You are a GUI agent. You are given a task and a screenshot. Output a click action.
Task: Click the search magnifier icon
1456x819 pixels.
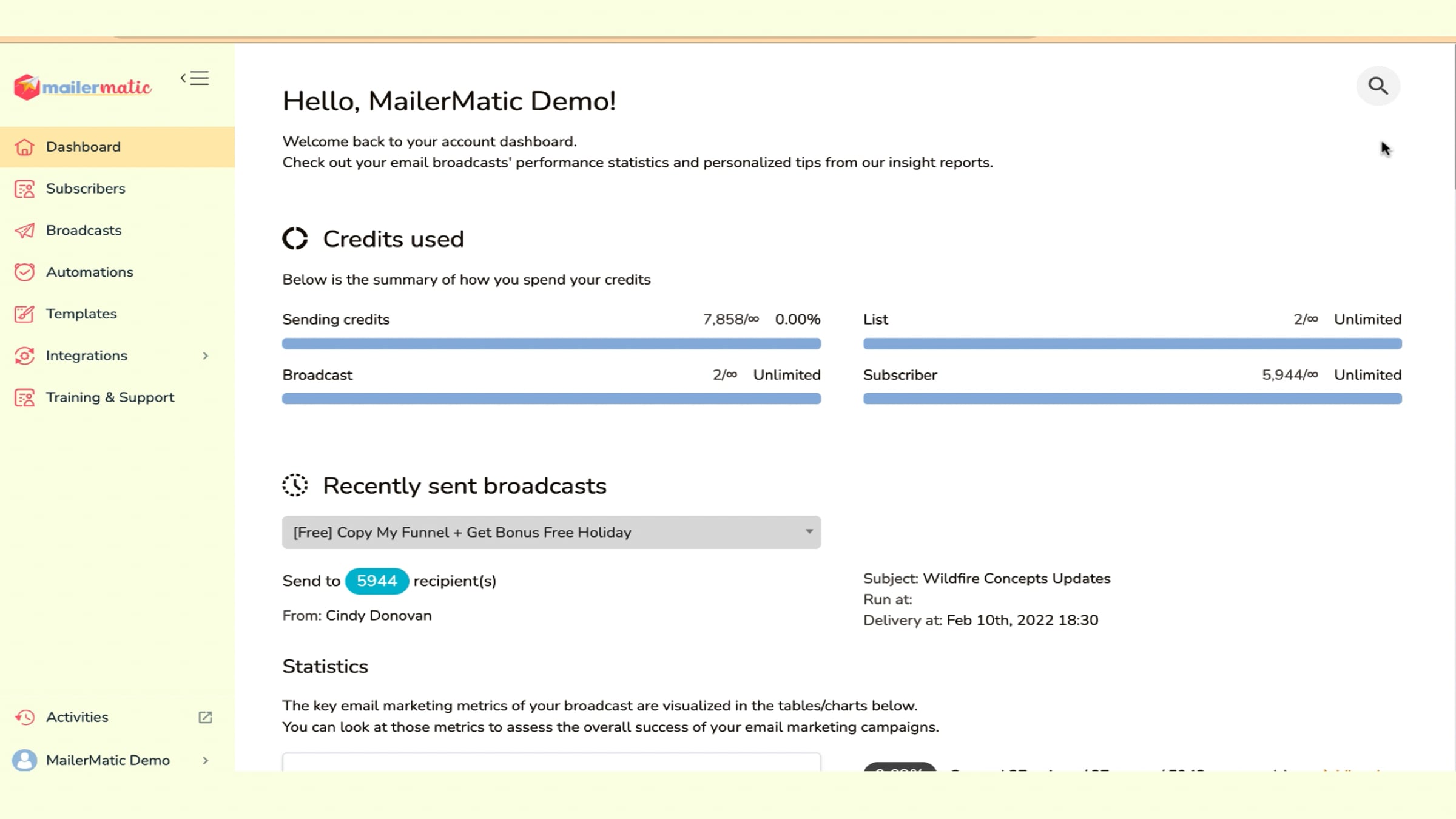(1378, 86)
